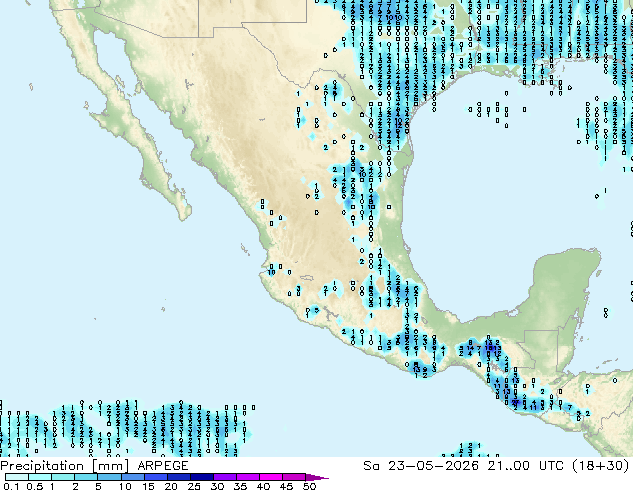Click the legend value '35'
This screenshot has width=634, height=490.
(240, 486)
